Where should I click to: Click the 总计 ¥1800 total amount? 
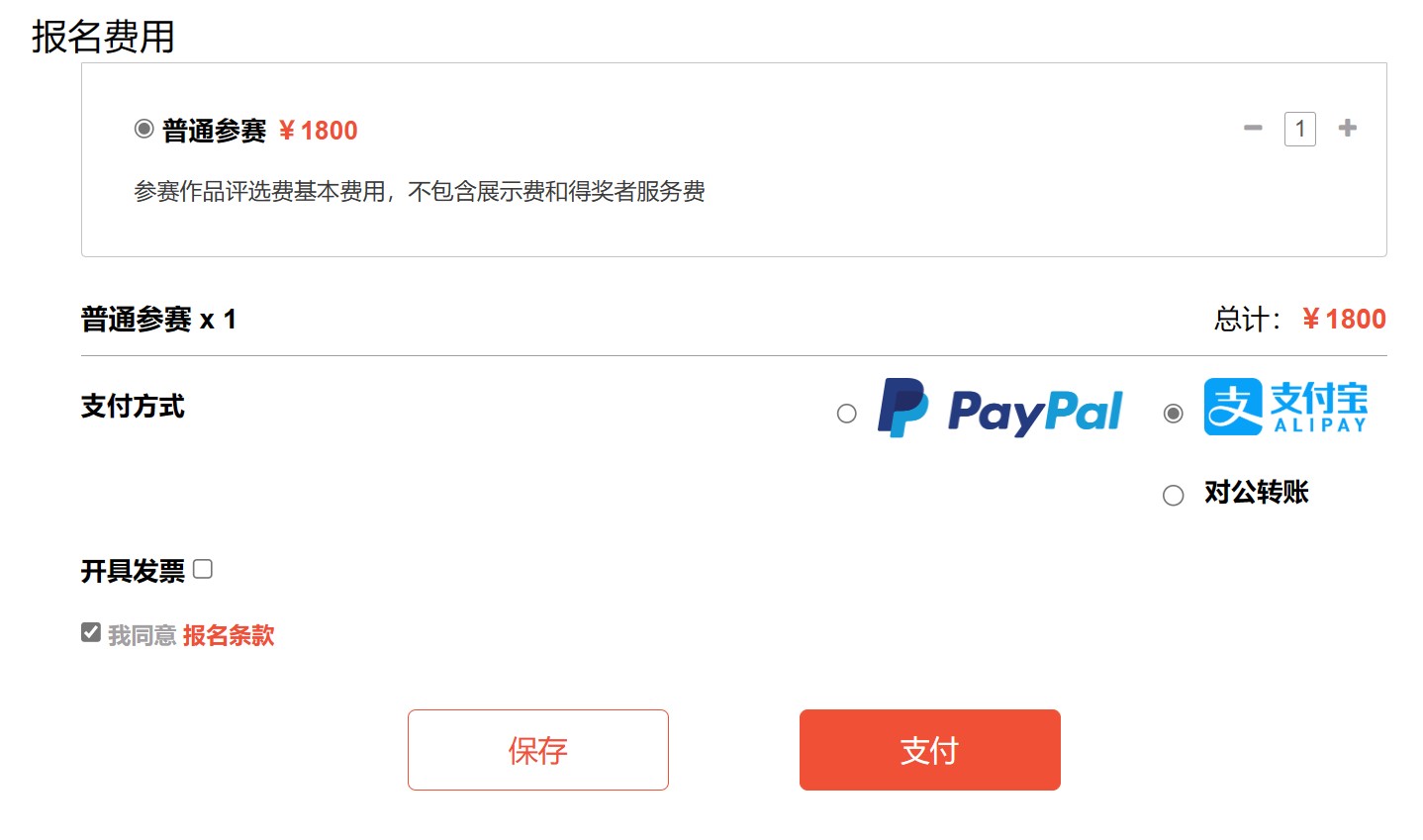click(1344, 319)
